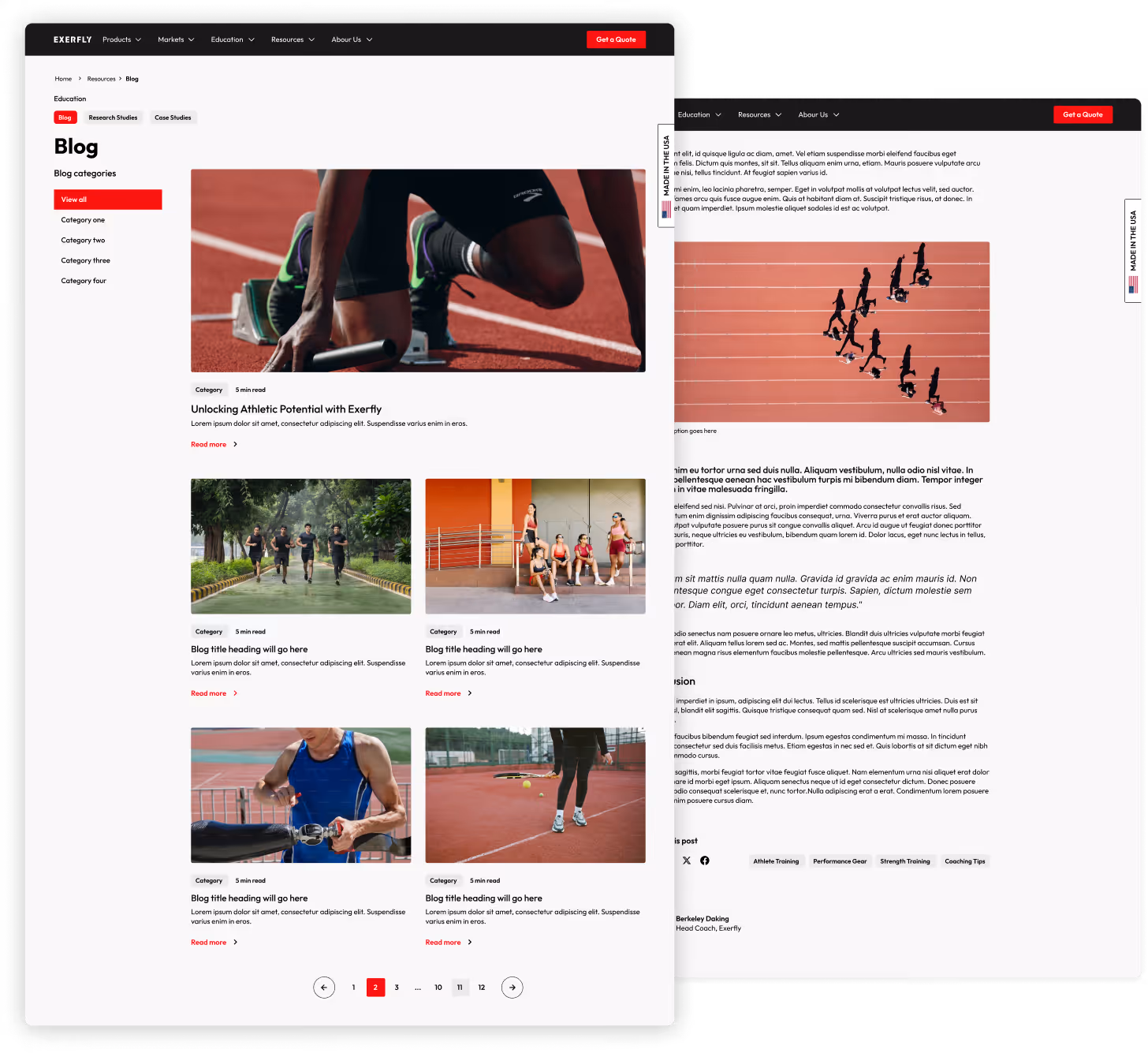Open tennis court blog thumbnail

click(x=535, y=795)
